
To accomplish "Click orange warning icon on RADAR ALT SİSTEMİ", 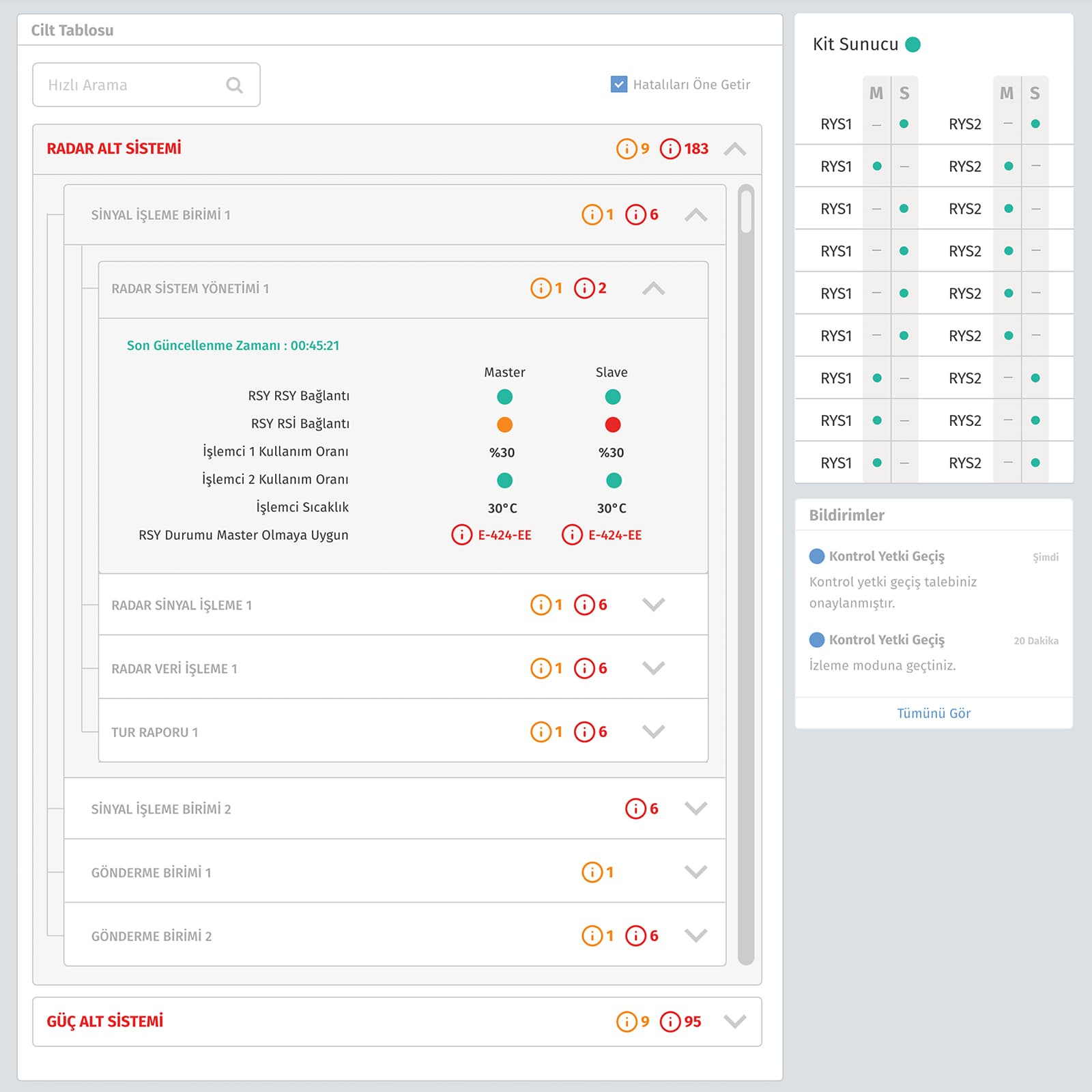I will pyautogui.click(x=626, y=148).
